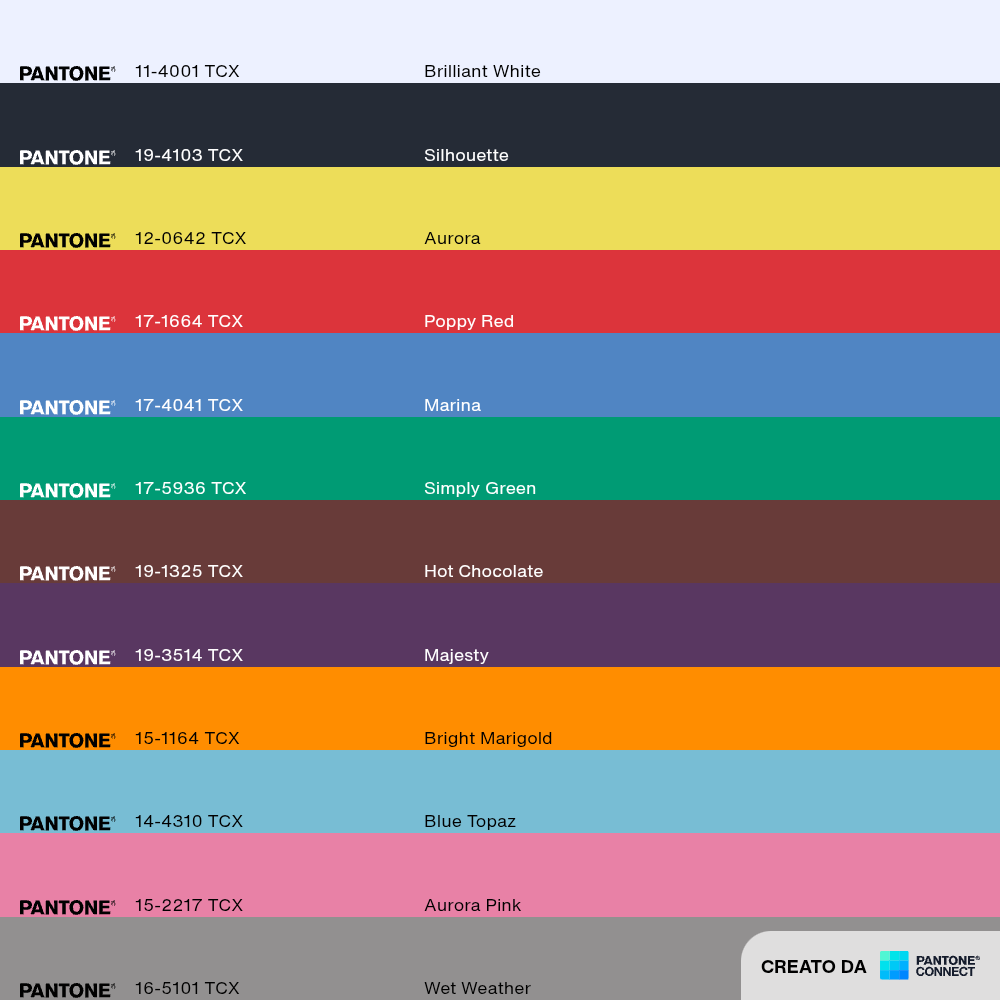
Task: Select code 12-0642 TCX
Action: tap(190, 239)
